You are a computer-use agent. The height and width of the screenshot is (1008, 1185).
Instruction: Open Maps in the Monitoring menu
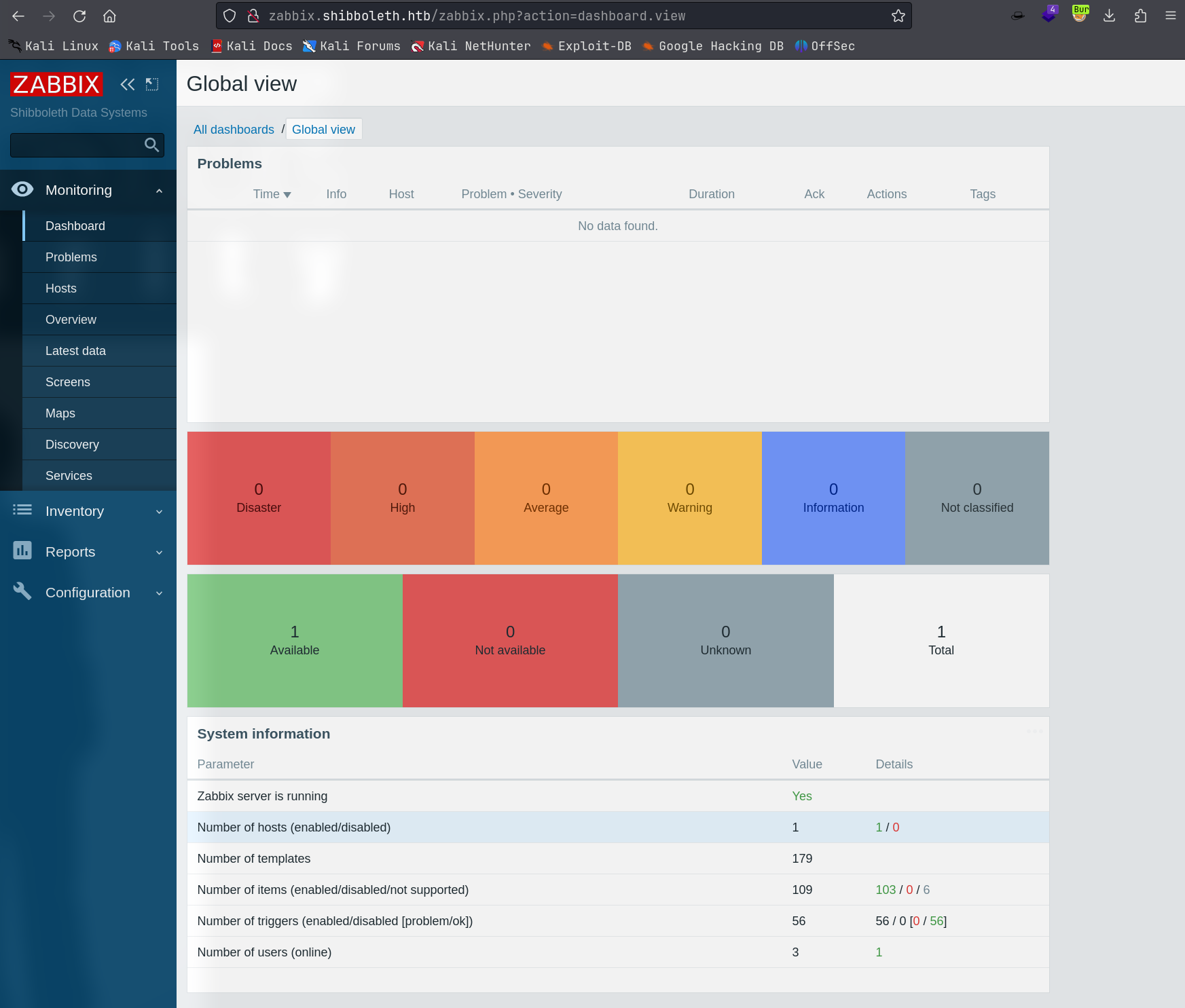99,413
